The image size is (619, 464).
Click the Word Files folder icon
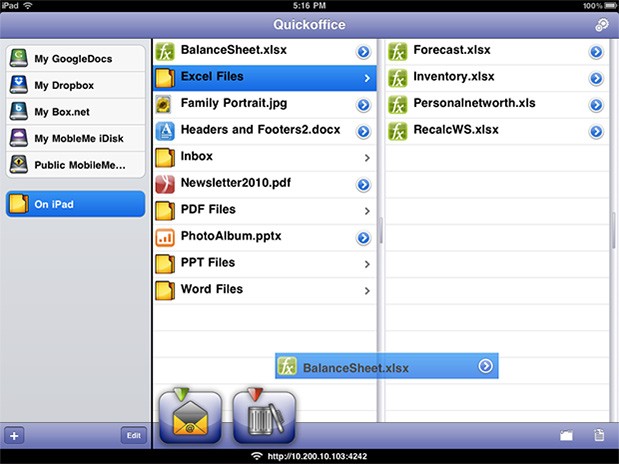(165, 291)
